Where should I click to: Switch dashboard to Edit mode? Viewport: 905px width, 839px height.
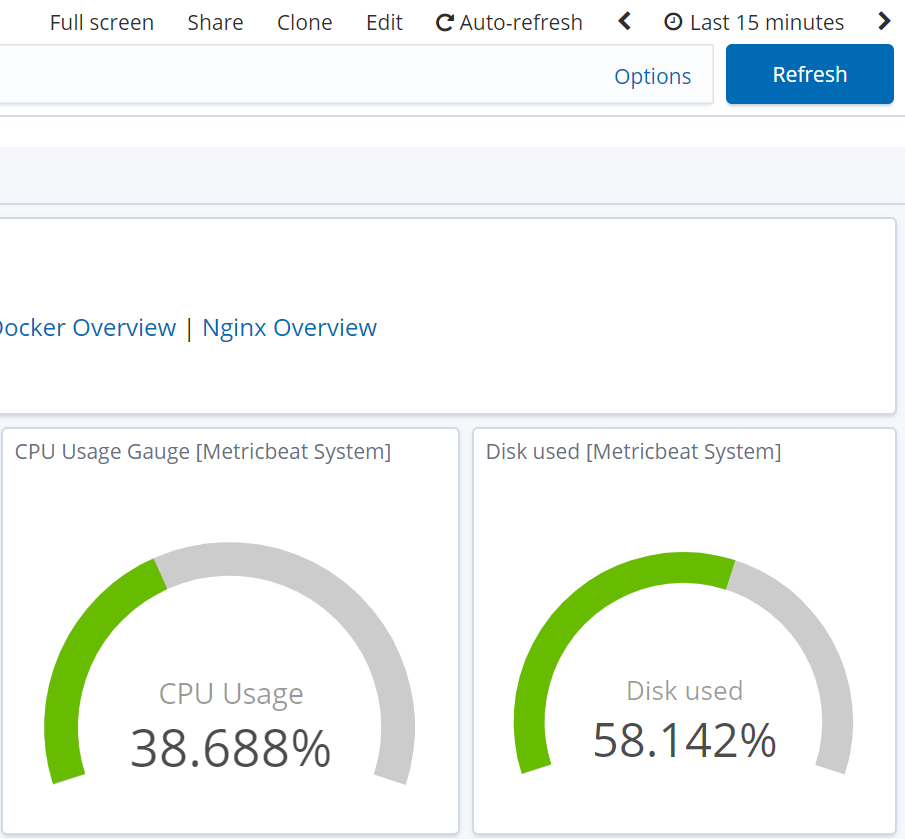[384, 22]
